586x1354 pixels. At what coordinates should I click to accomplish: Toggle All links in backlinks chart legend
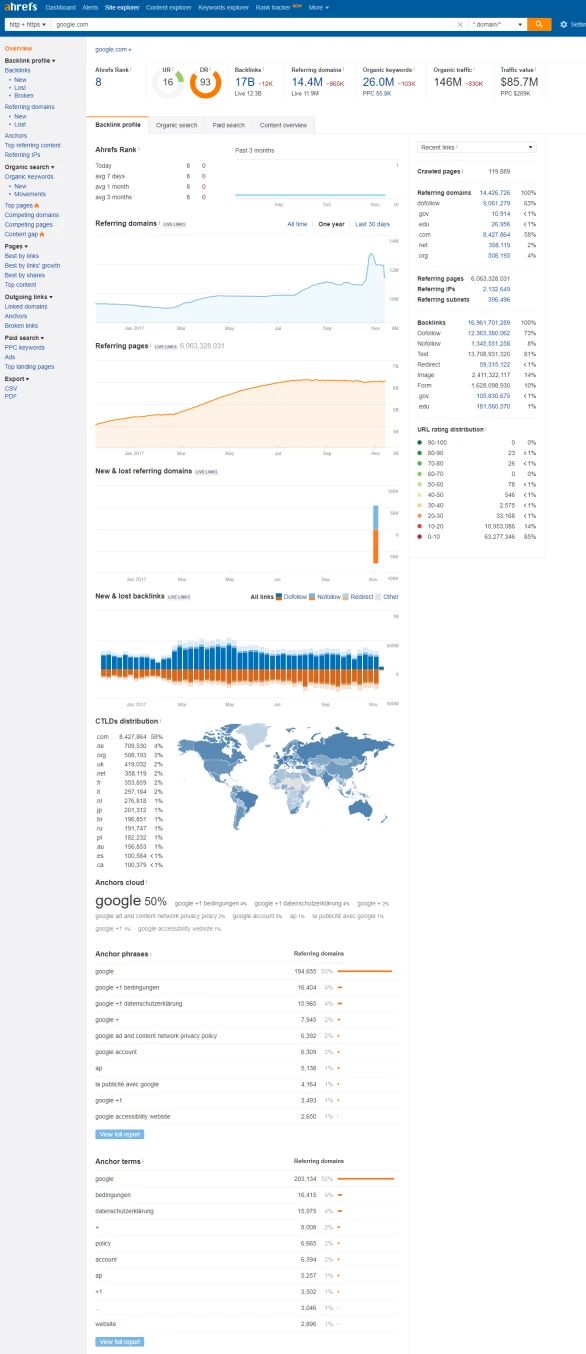(x=262, y=597)
